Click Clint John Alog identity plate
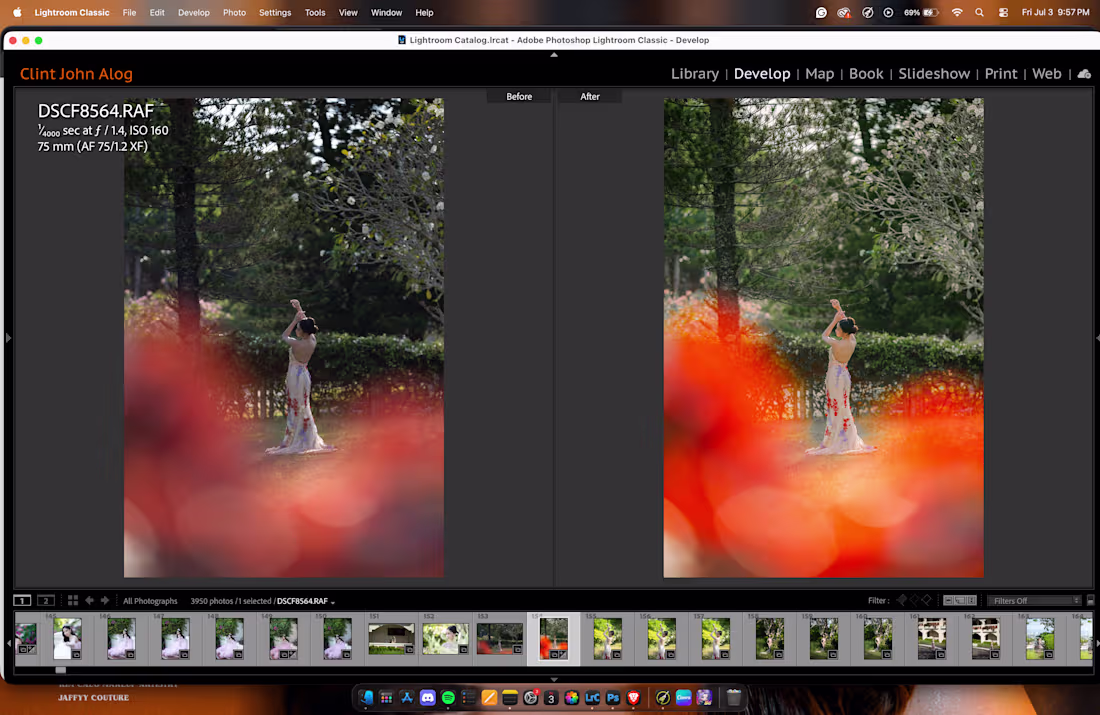This screenshot has height=715, width=1100. coord(76,74)
